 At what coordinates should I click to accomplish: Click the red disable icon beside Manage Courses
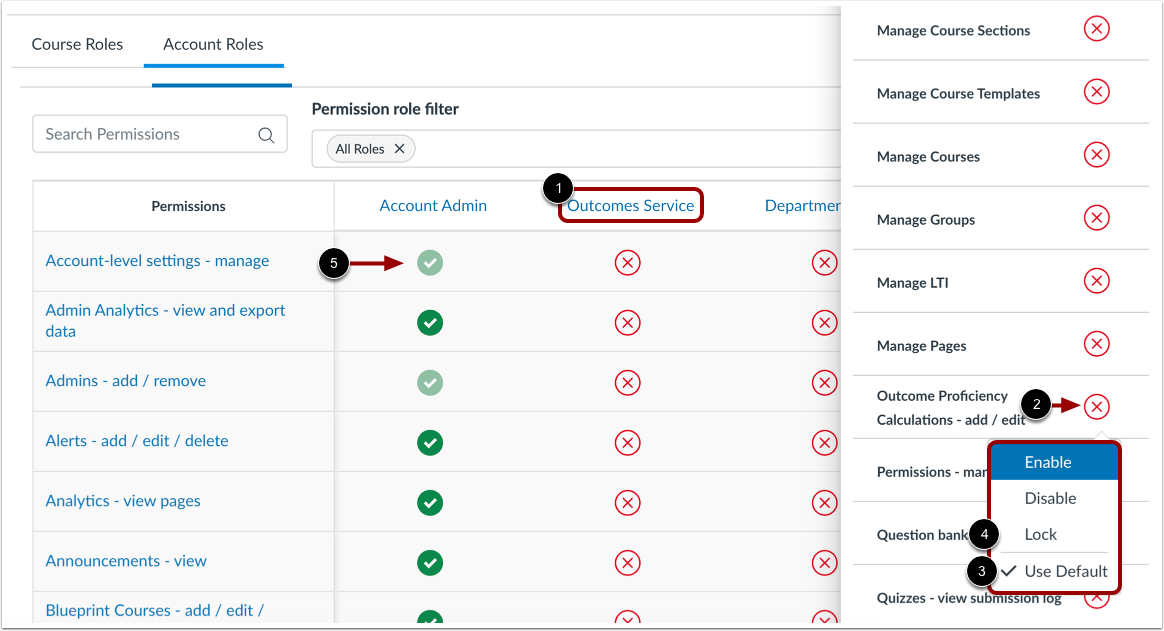coord(1096,155)
